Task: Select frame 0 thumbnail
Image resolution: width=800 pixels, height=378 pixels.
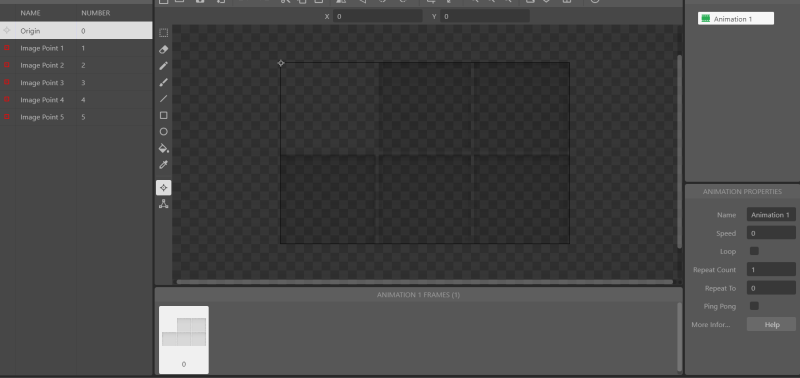Action: tap(184, 340)
